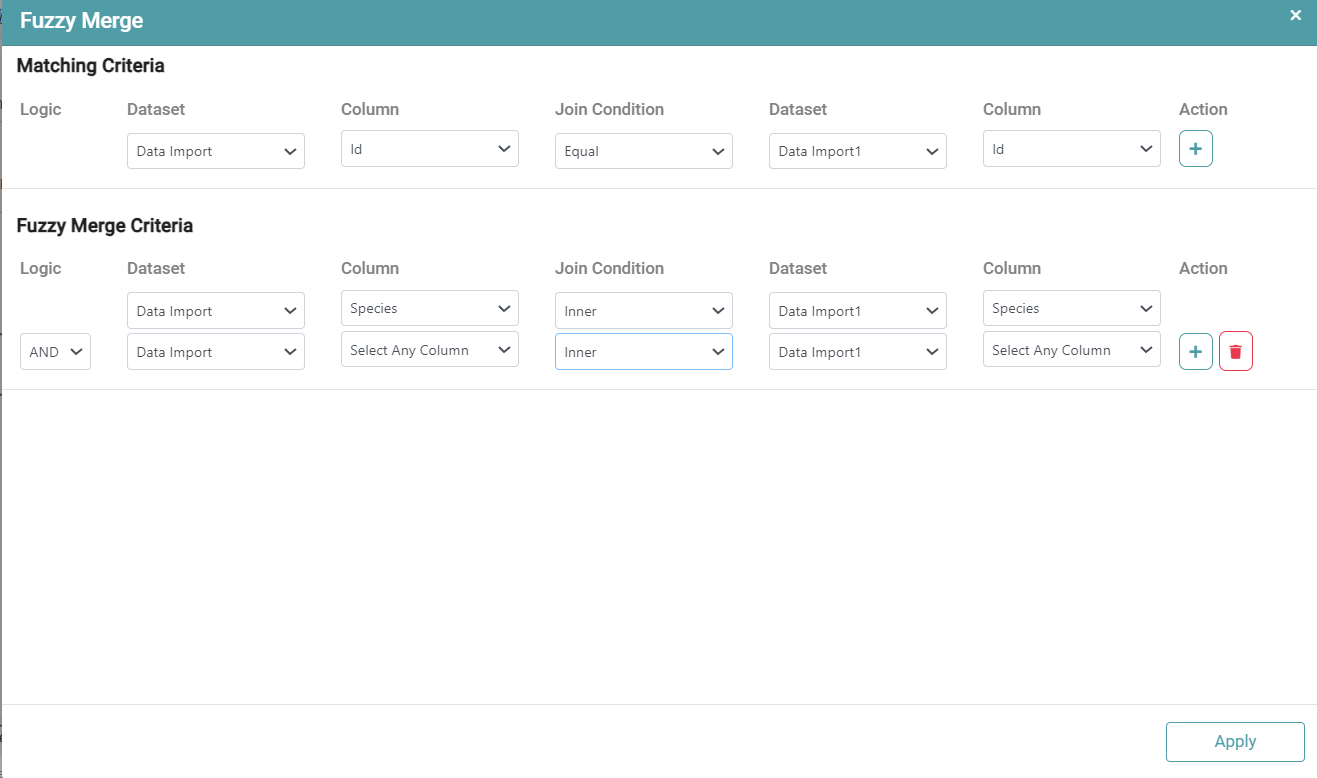Image resolution: width=1317 pixels, height=778 pixels.
Task: Delete the second fuzzy merge row
Action: tap(1235, 352)
